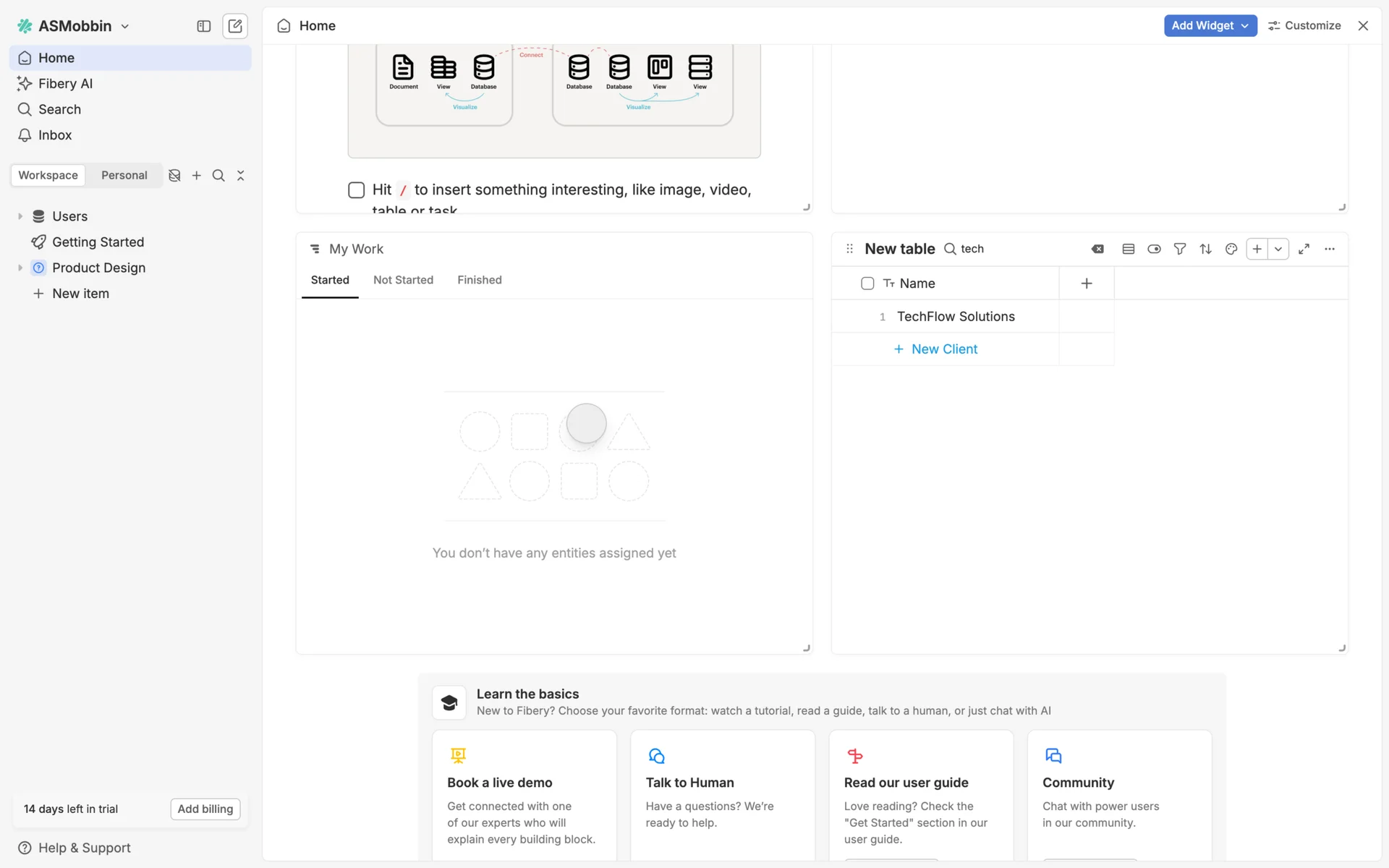The image size is (1389, 868).
Task: Open Fibery AI from the sidebar
Action: [x=65, y=83]
